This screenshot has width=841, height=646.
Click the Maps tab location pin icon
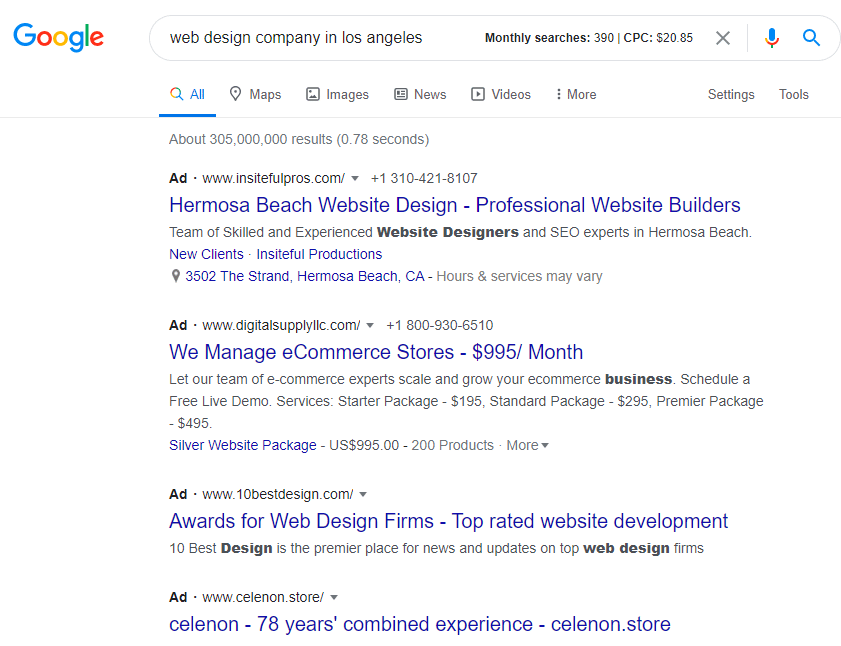tap(235, 94)
